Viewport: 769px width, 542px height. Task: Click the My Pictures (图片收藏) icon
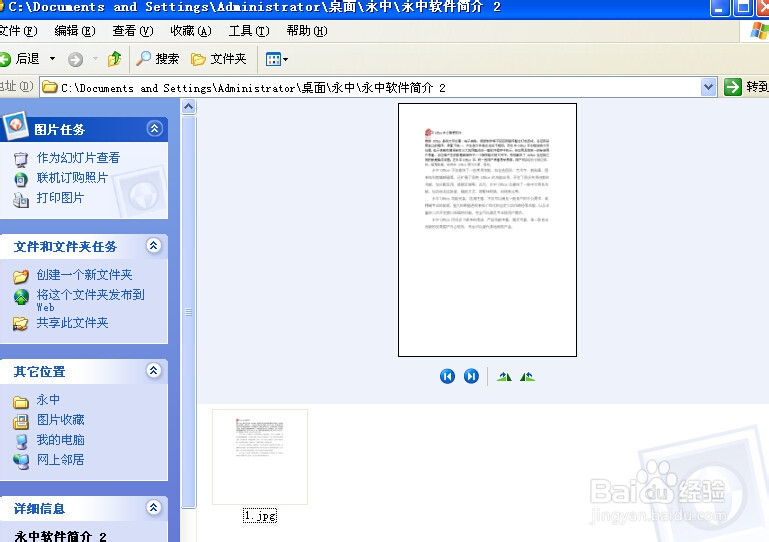pos(21,421)
